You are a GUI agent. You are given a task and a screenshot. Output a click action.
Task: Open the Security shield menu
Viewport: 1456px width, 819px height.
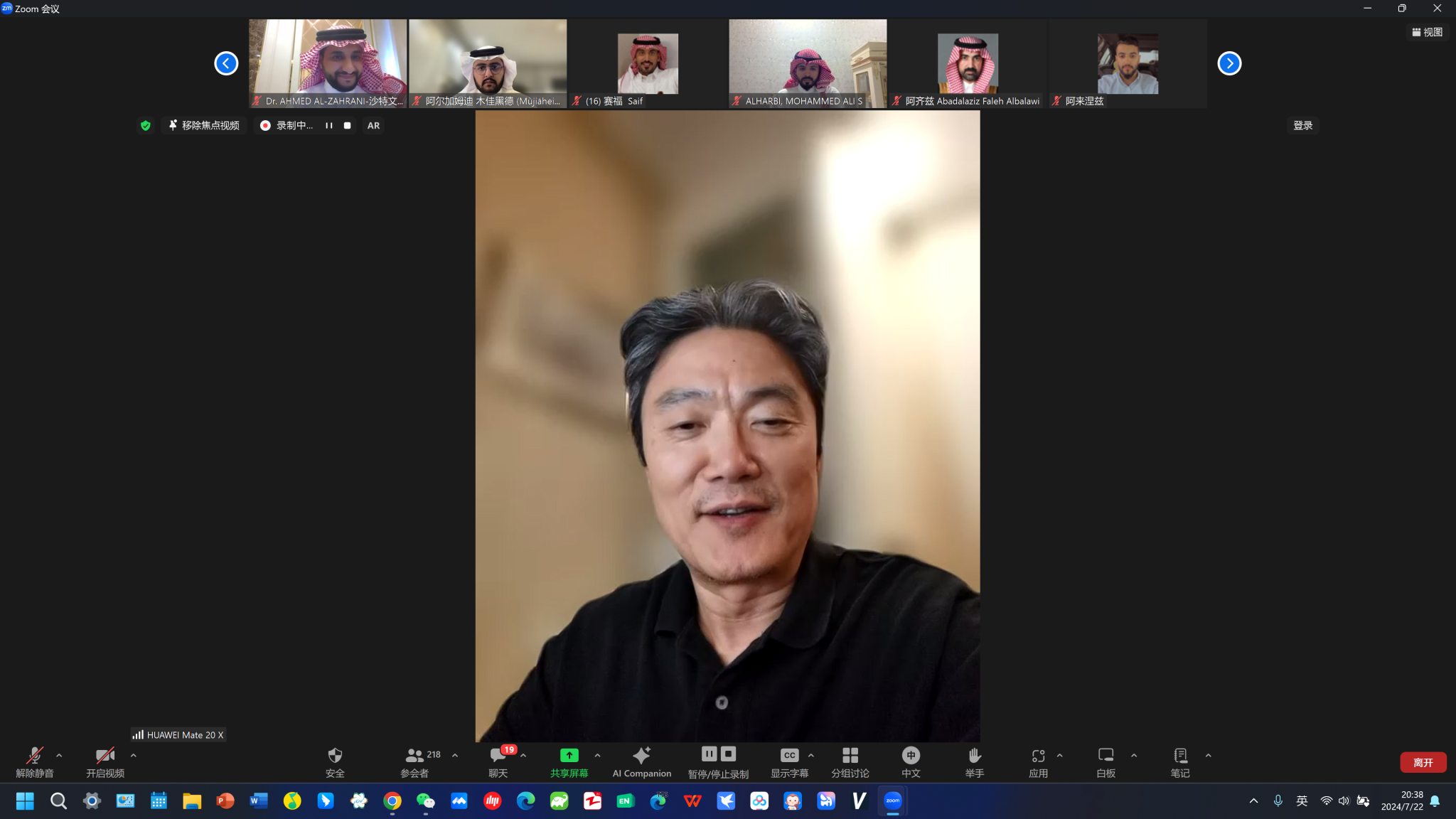[335, 761]
